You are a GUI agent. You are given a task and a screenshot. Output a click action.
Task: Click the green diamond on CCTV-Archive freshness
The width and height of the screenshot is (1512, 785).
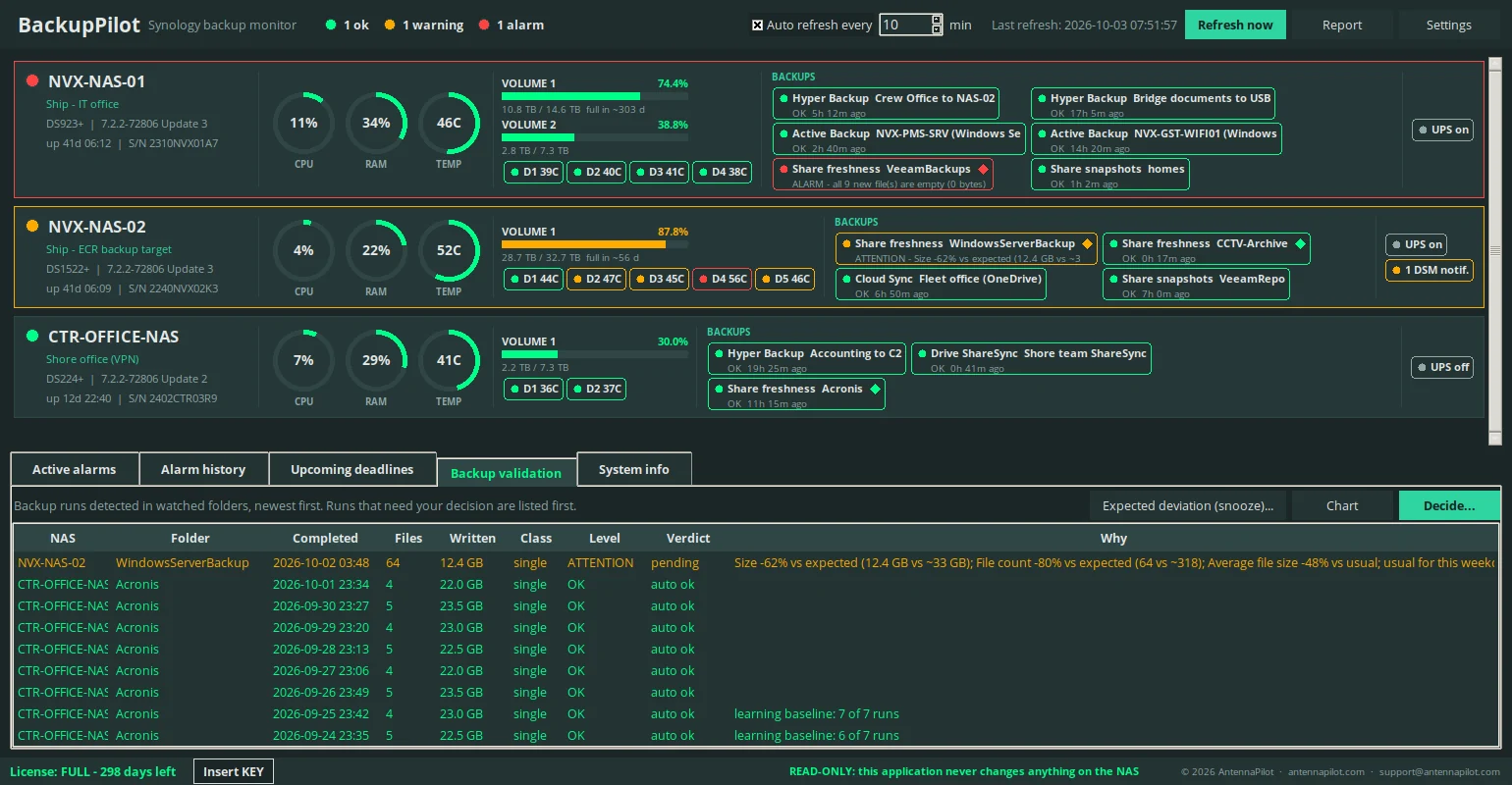click(1300, 243)
